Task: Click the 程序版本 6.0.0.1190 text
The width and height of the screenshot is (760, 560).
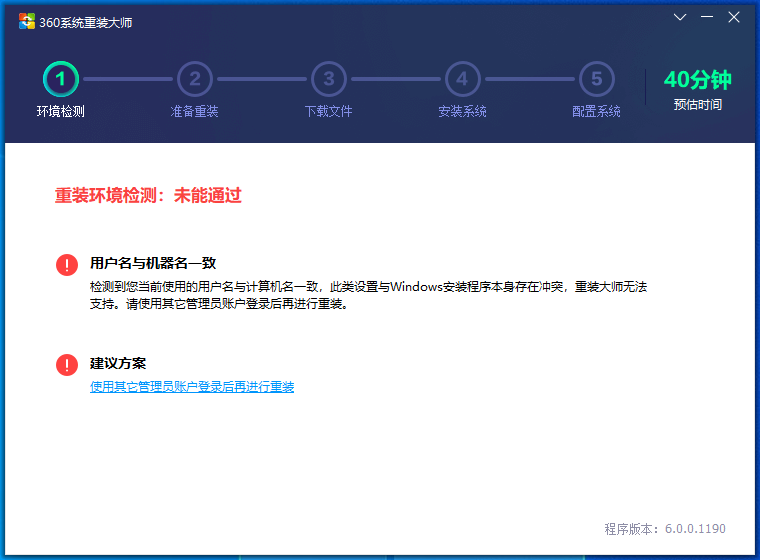Action: point(665,529)
